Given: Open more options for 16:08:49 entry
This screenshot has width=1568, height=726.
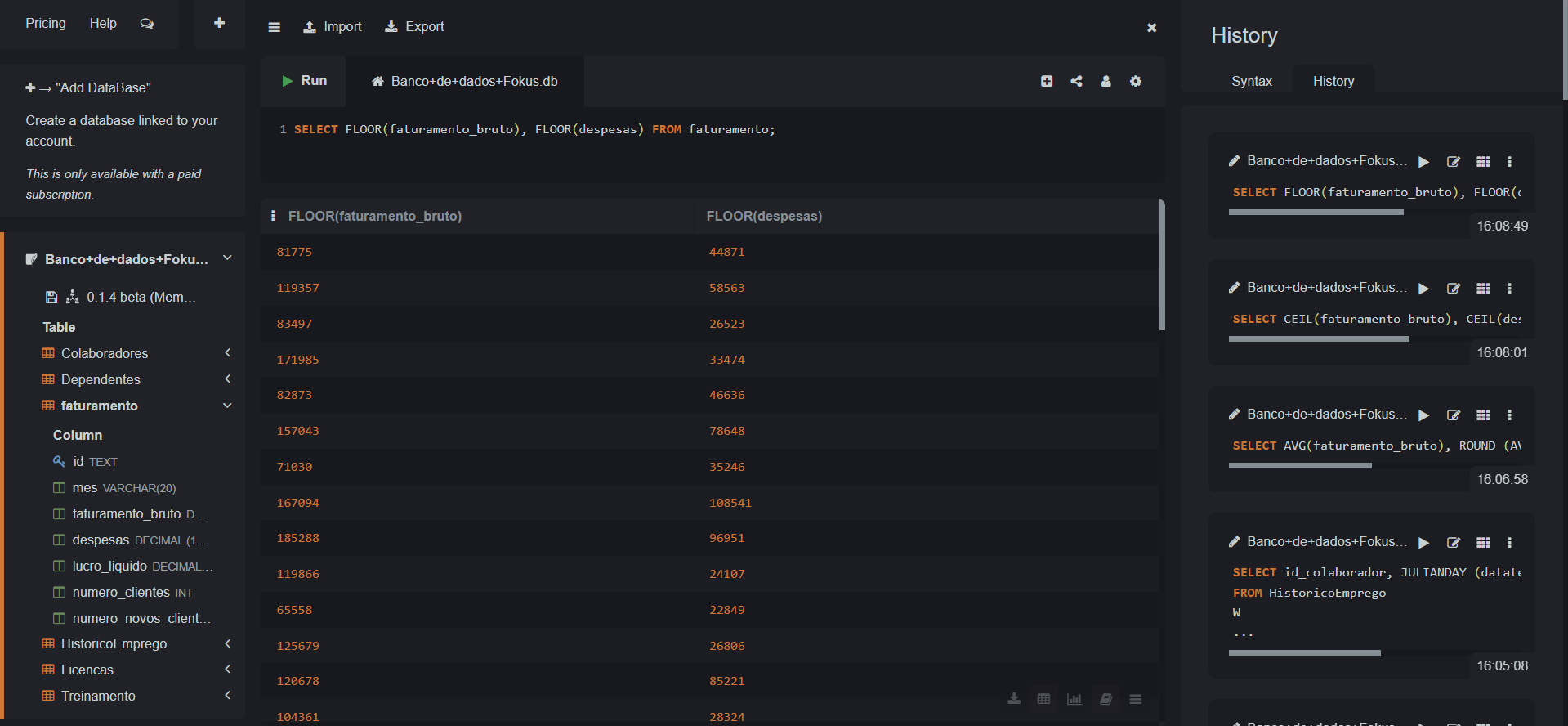Looking at the screenshot, I should 1509,162.
